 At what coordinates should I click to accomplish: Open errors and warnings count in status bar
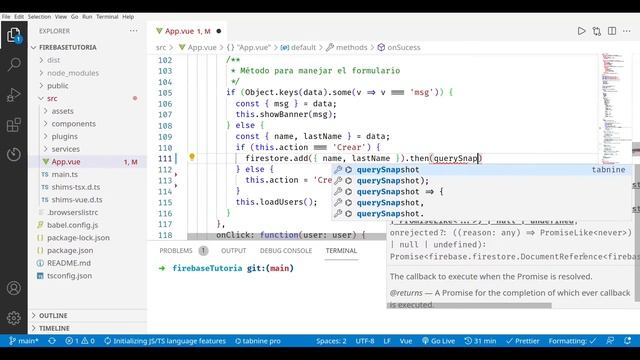coord(80,341)
